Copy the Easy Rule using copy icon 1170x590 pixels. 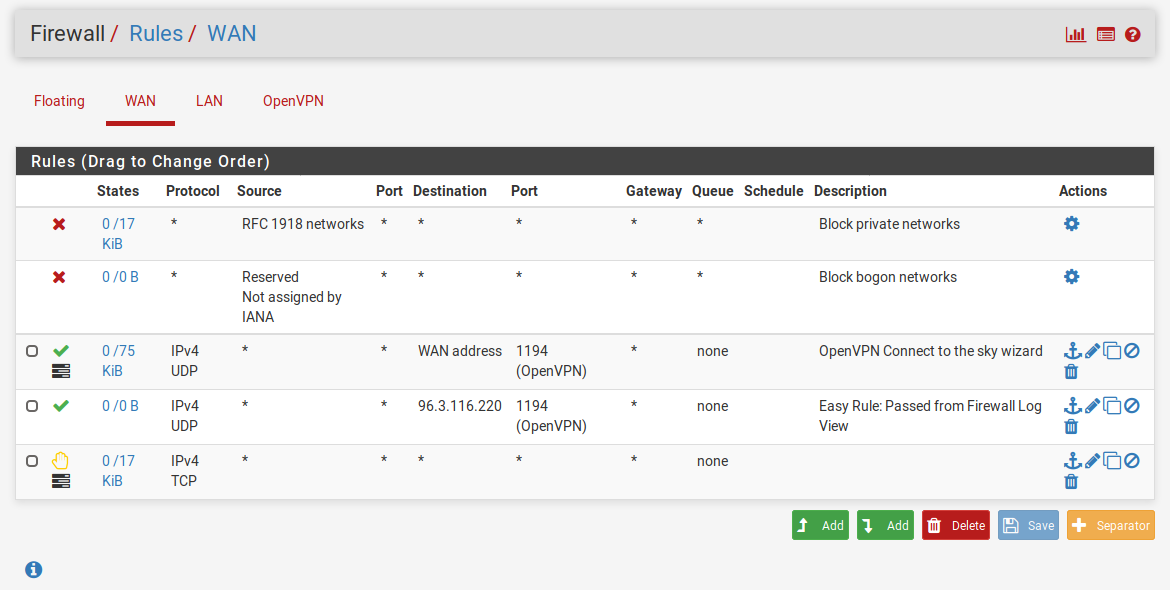pos(1112,406)
